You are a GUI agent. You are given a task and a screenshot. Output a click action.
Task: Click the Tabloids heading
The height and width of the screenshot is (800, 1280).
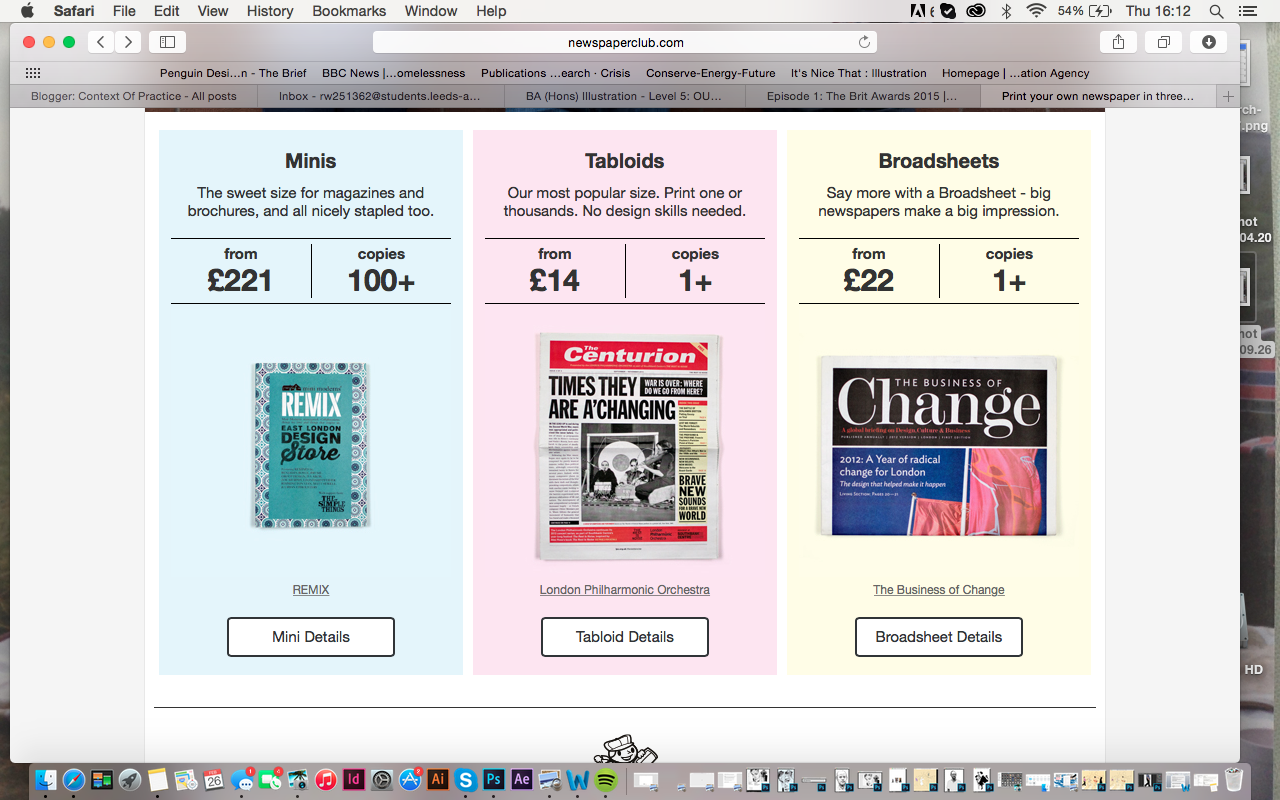point(625,161)
